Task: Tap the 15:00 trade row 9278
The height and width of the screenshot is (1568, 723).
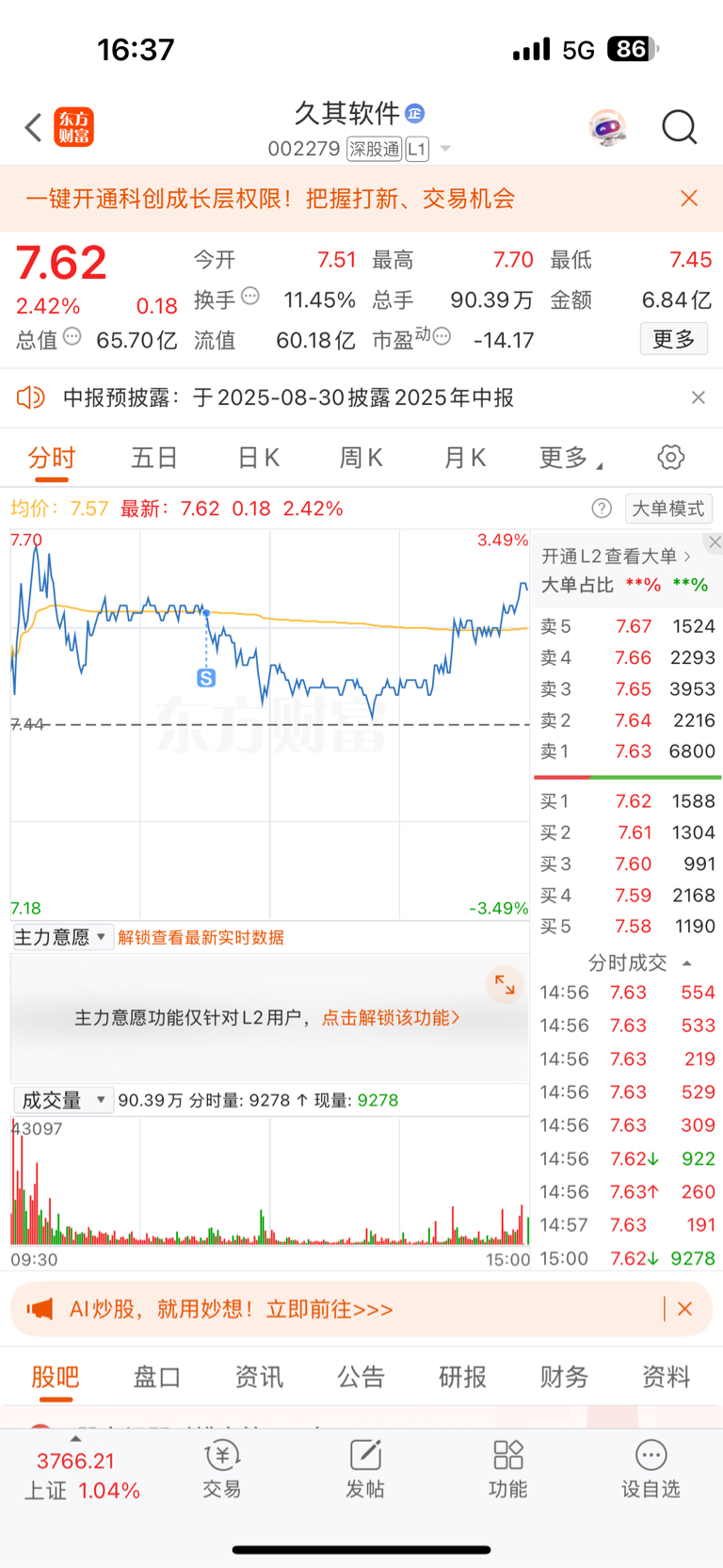Action: pyautogui.click(x=627, y=1259)
